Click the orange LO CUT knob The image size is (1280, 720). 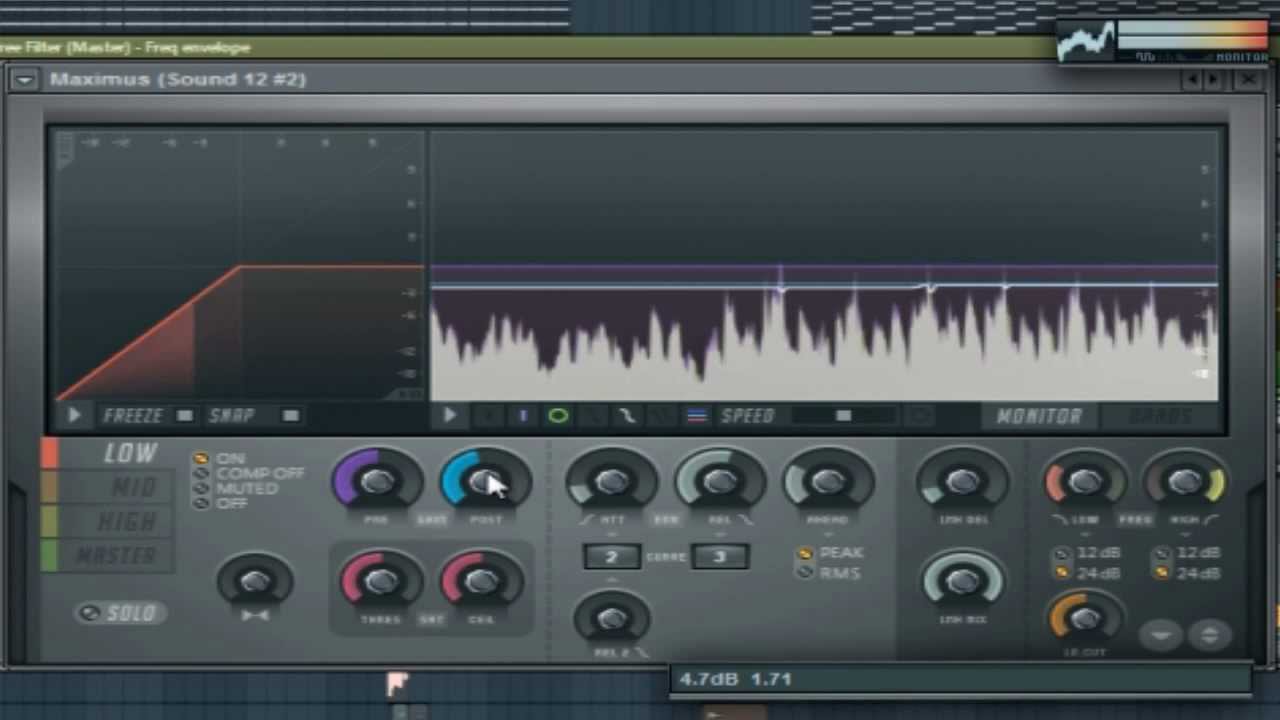pos(1084,617)
